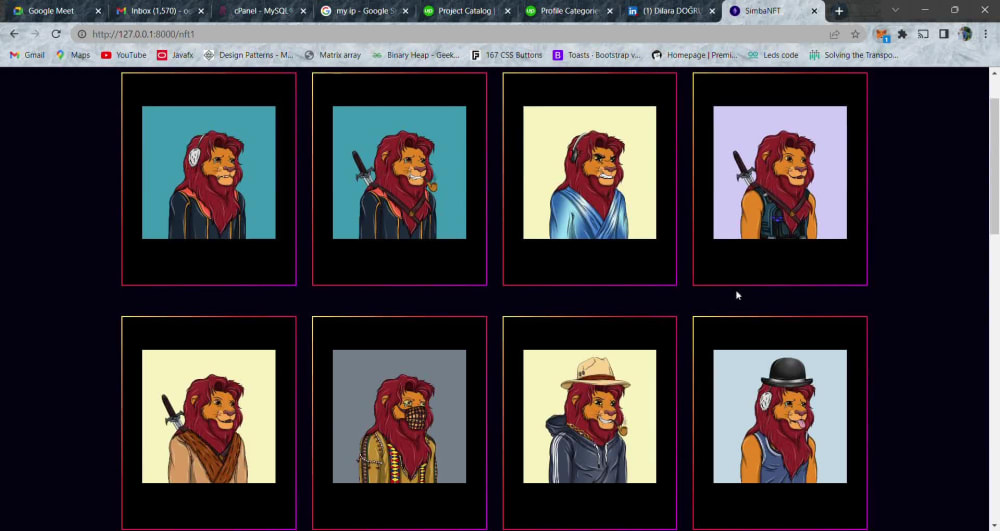Open the Matrix array bookmark
This screenshot has width=1000, height=531.
[333, 55]
